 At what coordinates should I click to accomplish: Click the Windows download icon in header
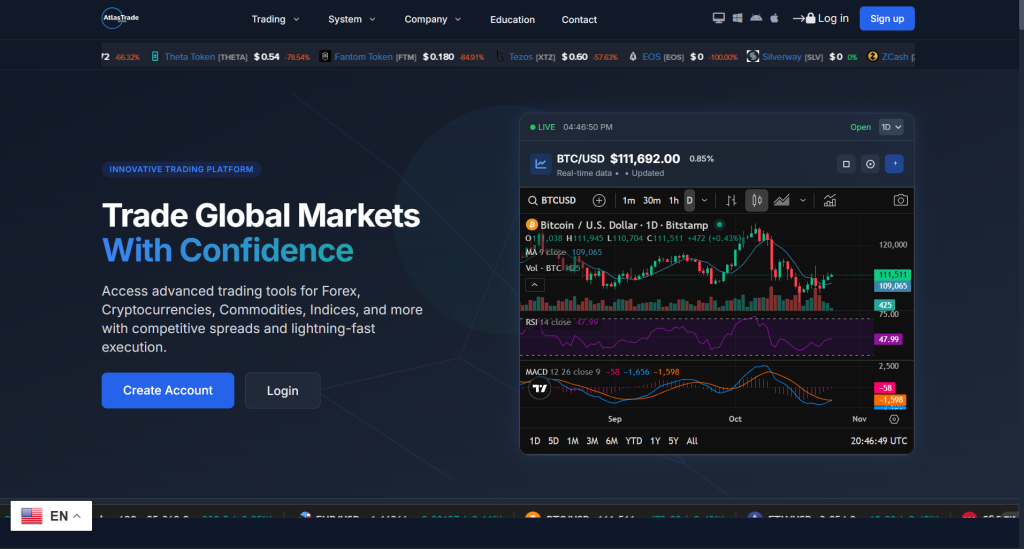[x=737, y=18]
